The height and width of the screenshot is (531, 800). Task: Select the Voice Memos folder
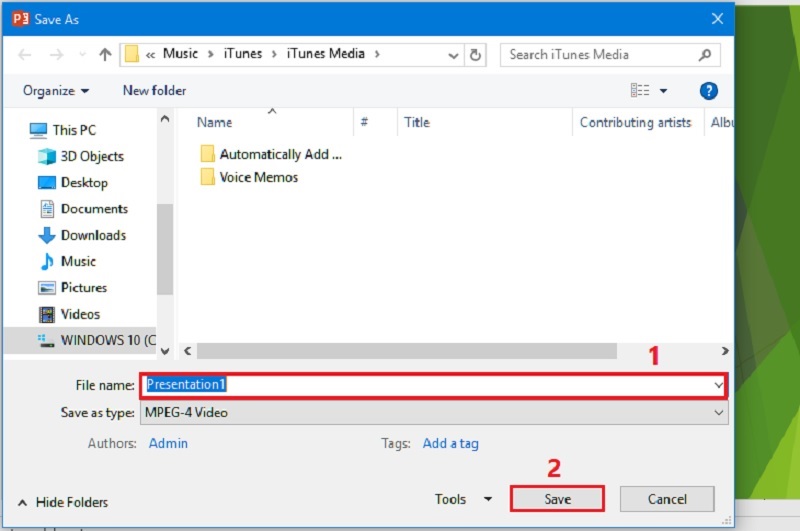point(258,177)
